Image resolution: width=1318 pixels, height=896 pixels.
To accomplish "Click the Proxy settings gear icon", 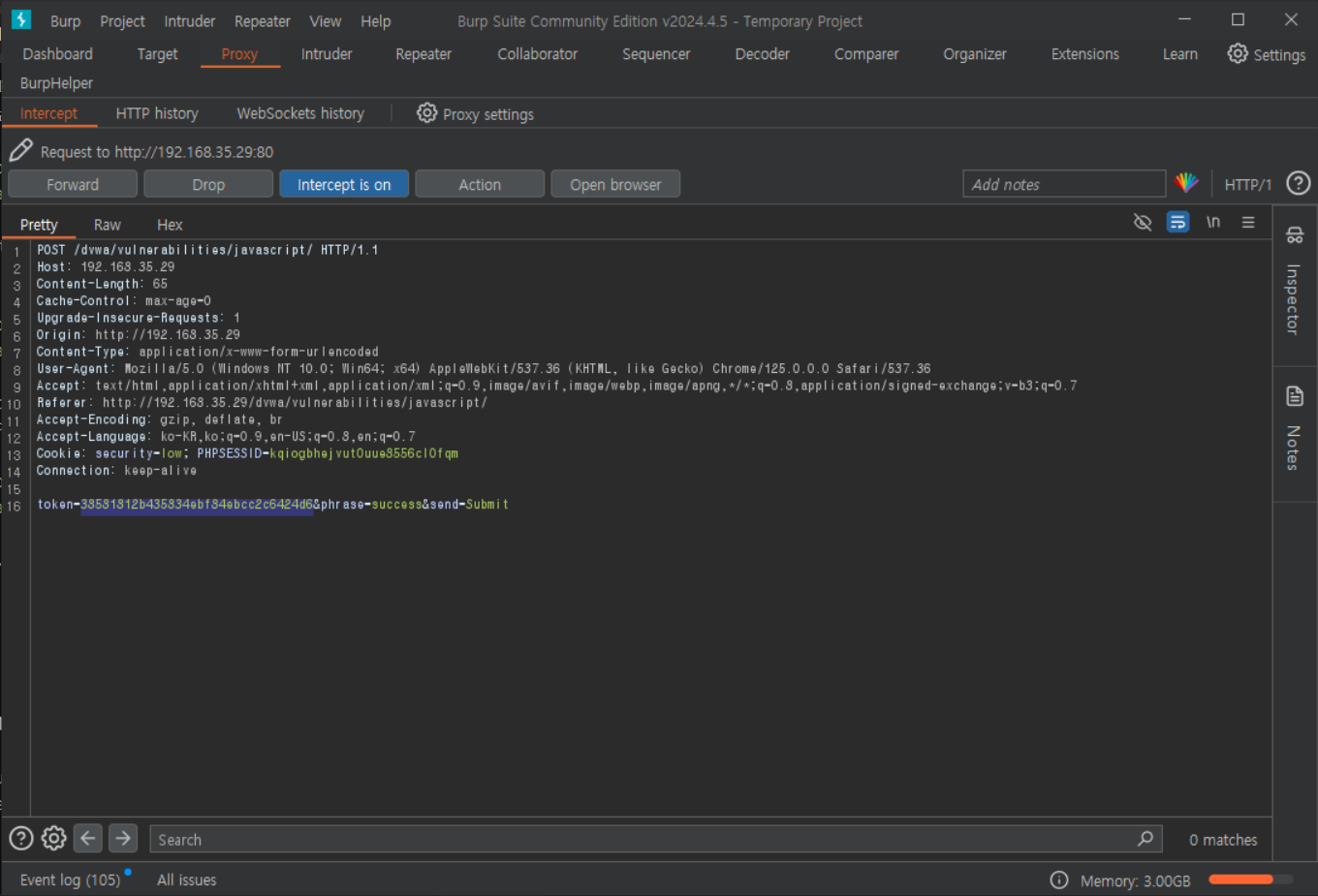I will click(x=426, y=113).
